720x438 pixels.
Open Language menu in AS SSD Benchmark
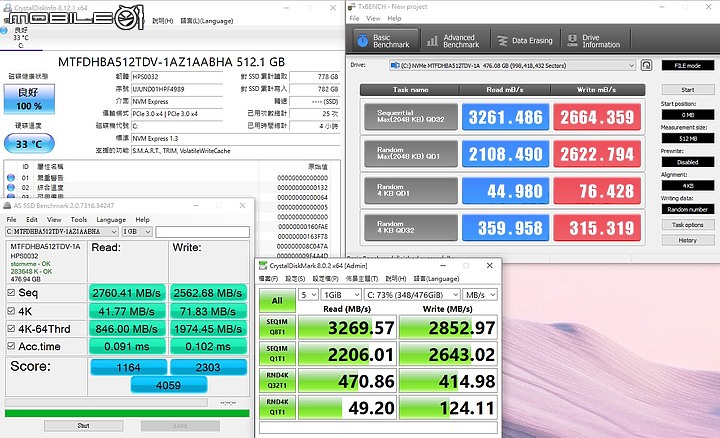pos(111,219)
